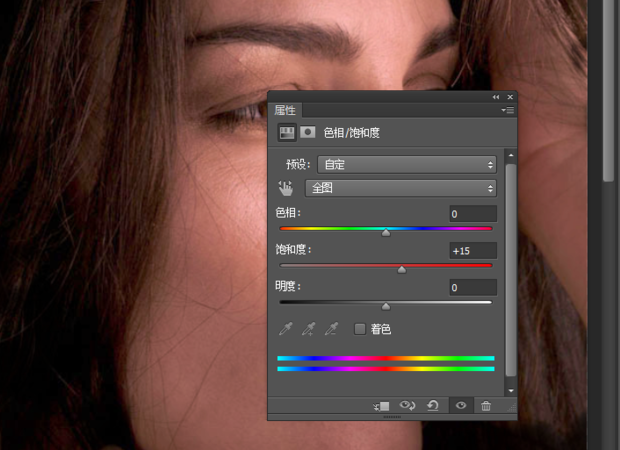
Task: Select the subtract-from-sample eyedropper
Action: point(331,329)
